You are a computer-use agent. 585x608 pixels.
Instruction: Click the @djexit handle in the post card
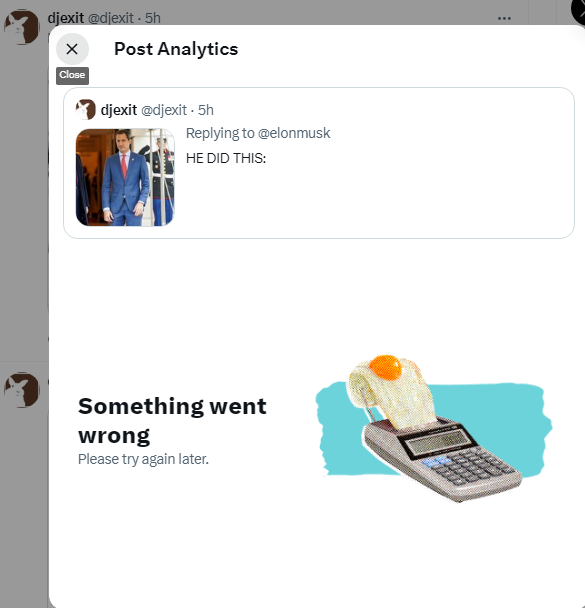pyautogui.click(x=164, y=110)
